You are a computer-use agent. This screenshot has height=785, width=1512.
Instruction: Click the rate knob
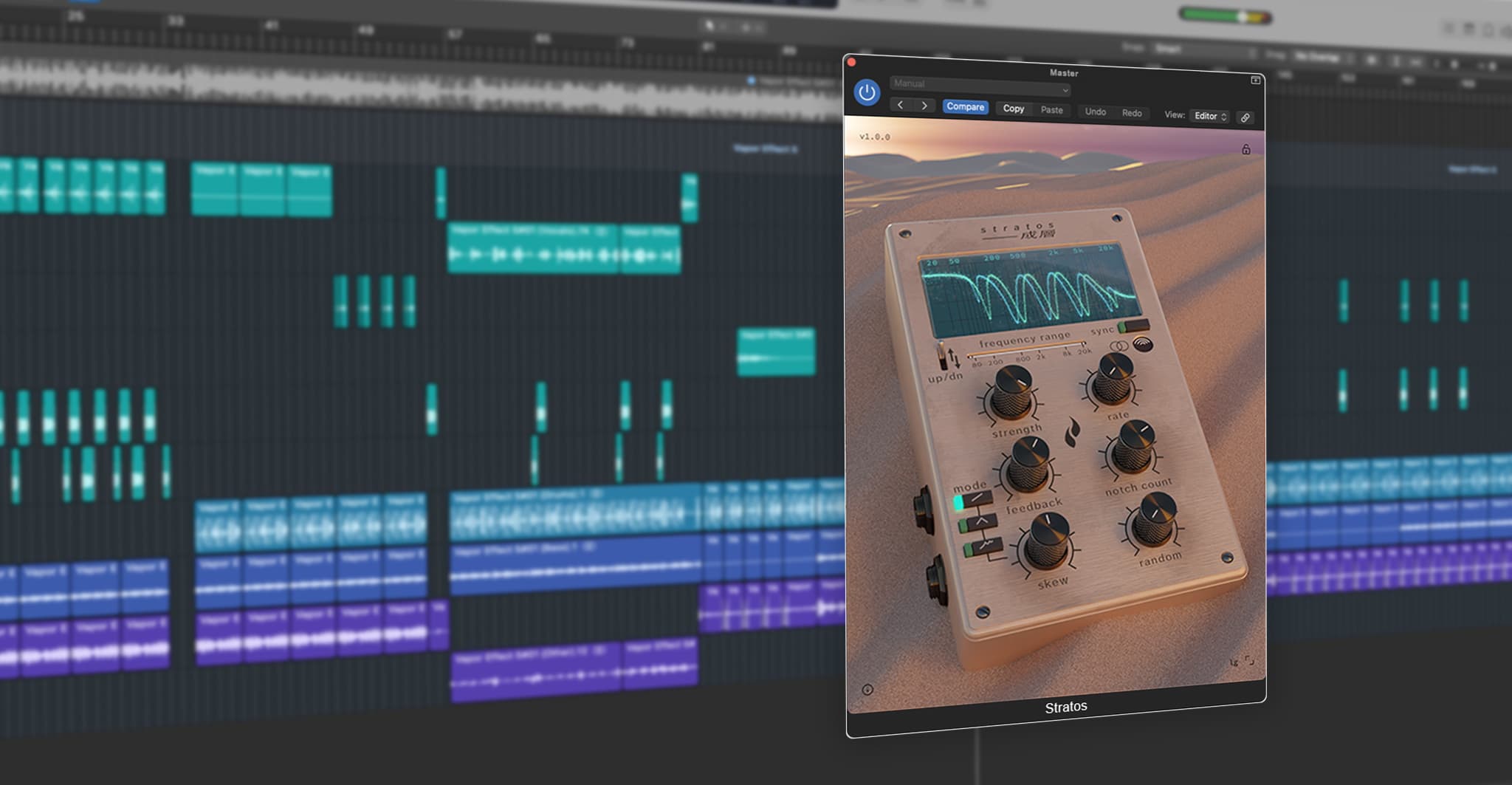(1113, 378)
